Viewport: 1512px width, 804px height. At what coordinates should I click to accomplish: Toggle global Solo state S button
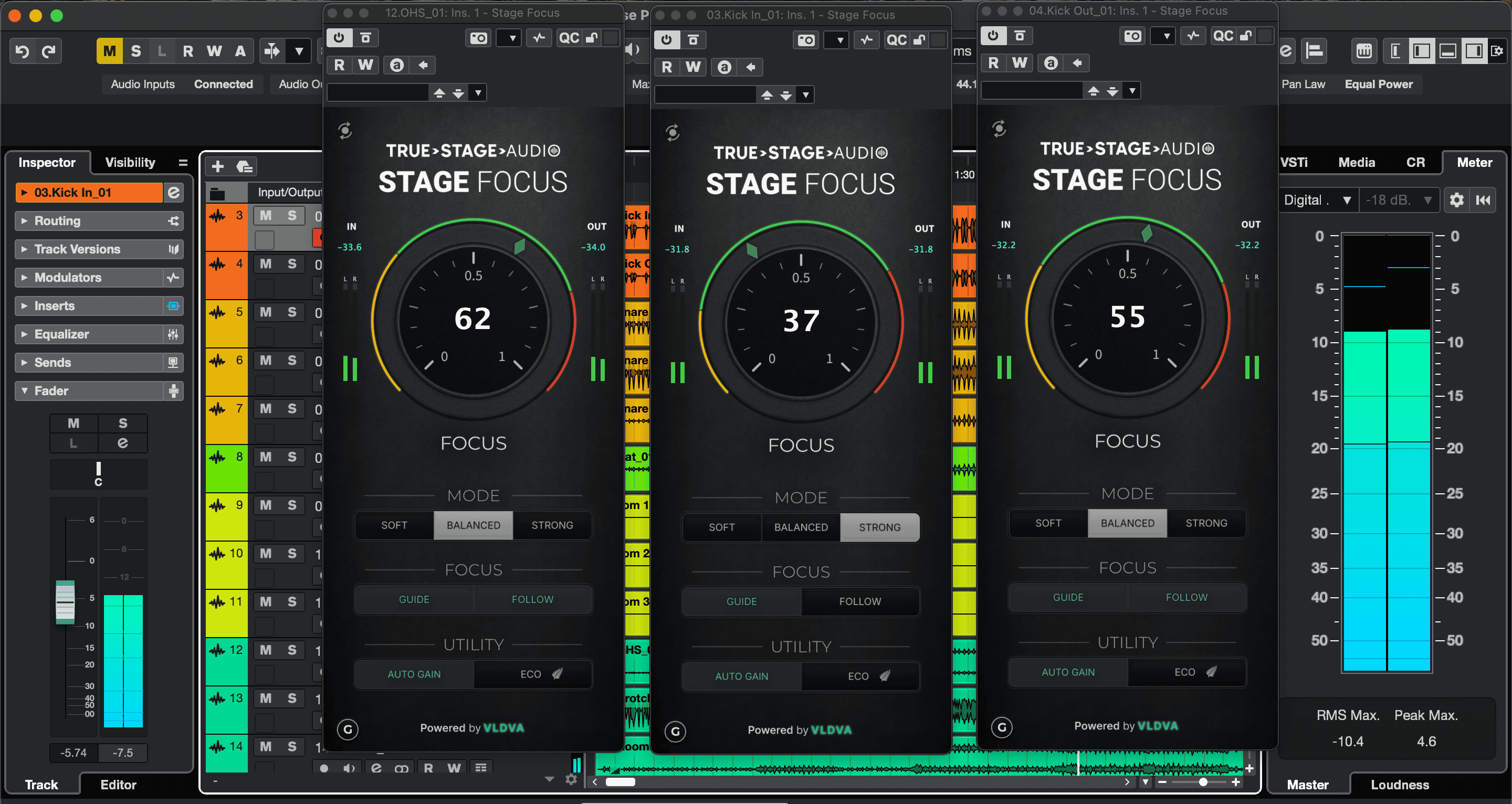click(x=135, y=51)
